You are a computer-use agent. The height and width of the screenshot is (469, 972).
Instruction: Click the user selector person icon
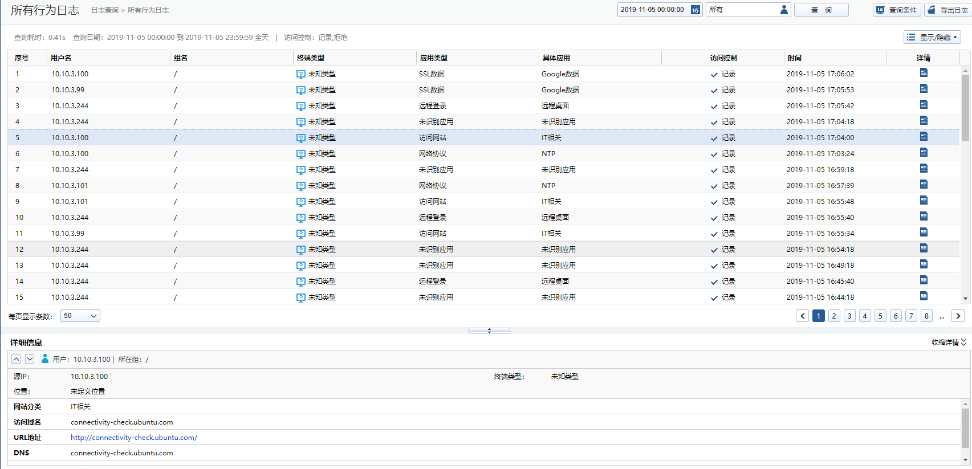coord(784,9)
